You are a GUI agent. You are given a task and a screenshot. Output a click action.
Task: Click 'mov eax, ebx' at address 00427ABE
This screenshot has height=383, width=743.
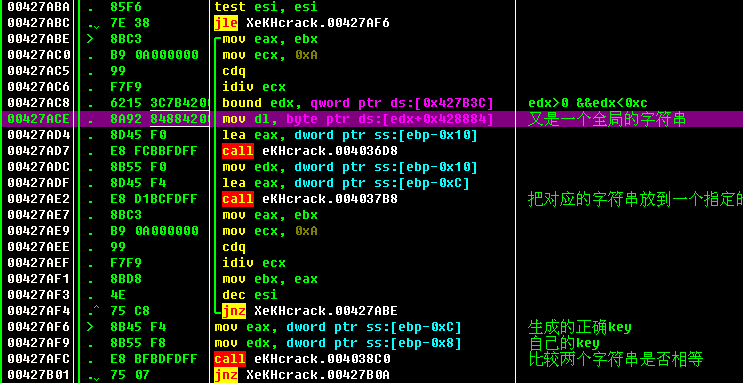(270, 39)
